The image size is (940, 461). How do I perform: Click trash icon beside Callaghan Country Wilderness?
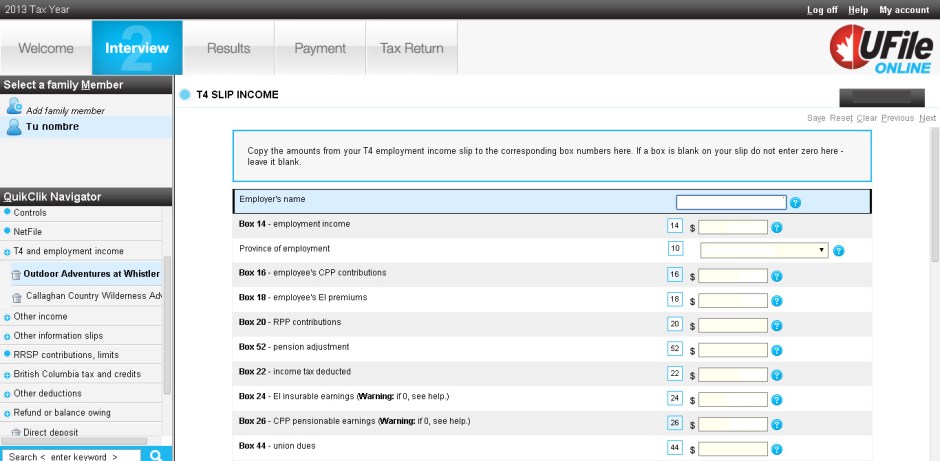(17, 297)
